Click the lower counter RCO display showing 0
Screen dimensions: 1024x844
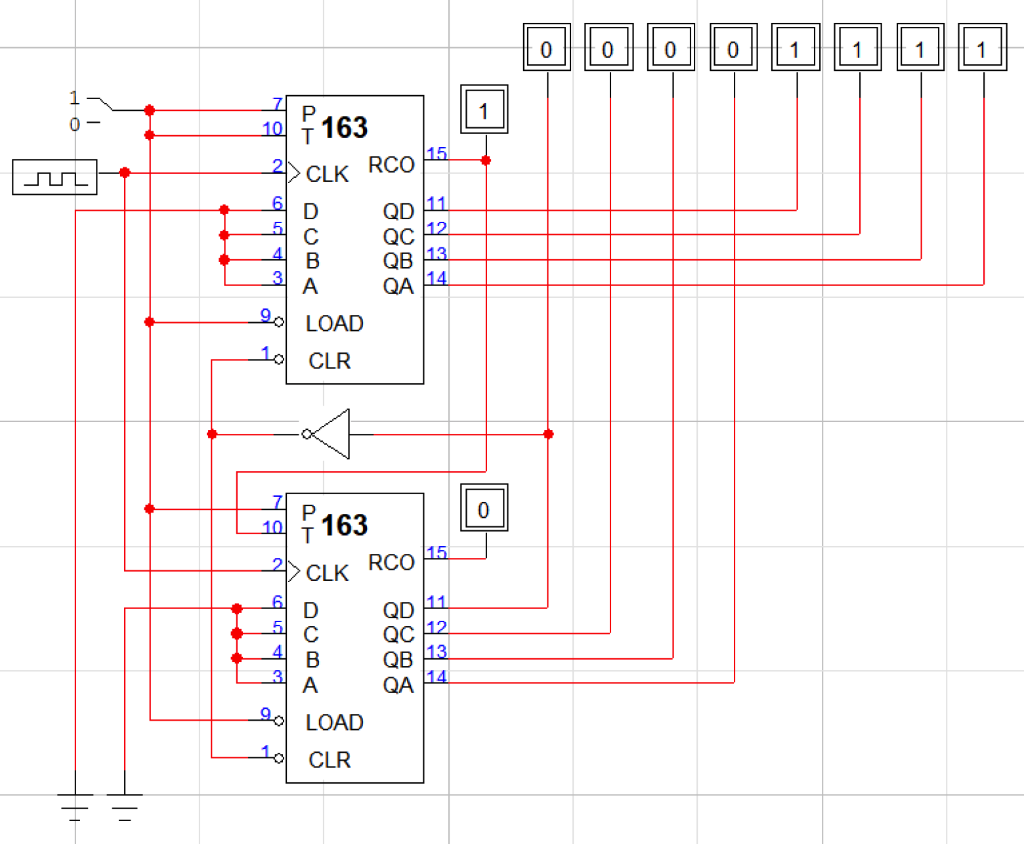pyautogui.click(x=483, y=509)
